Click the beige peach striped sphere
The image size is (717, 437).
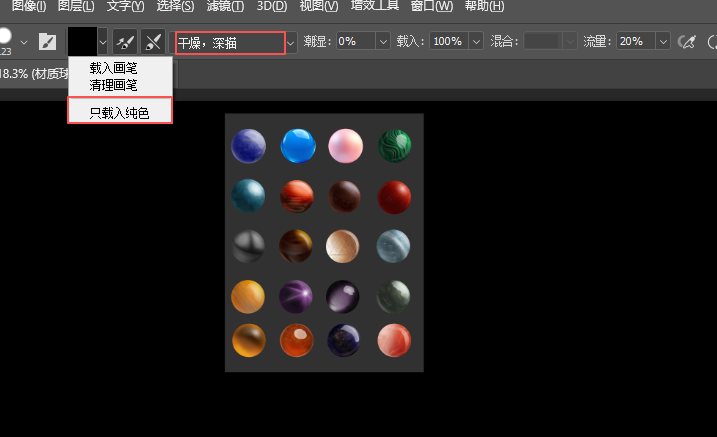coord(342,246)
